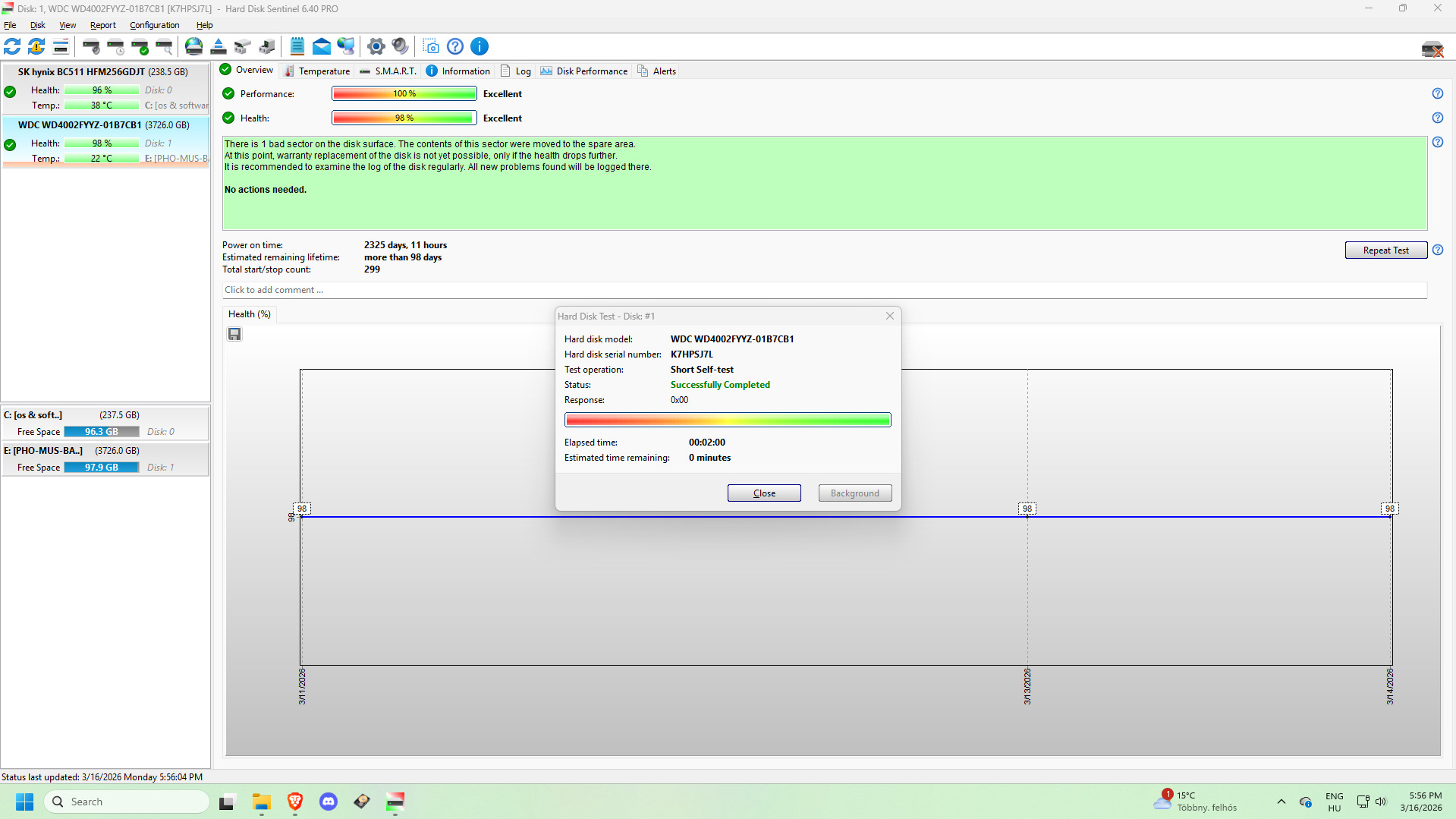
Task: Switch to the S.M.A.R.T. tab
Action: click(x=388, y=71)
